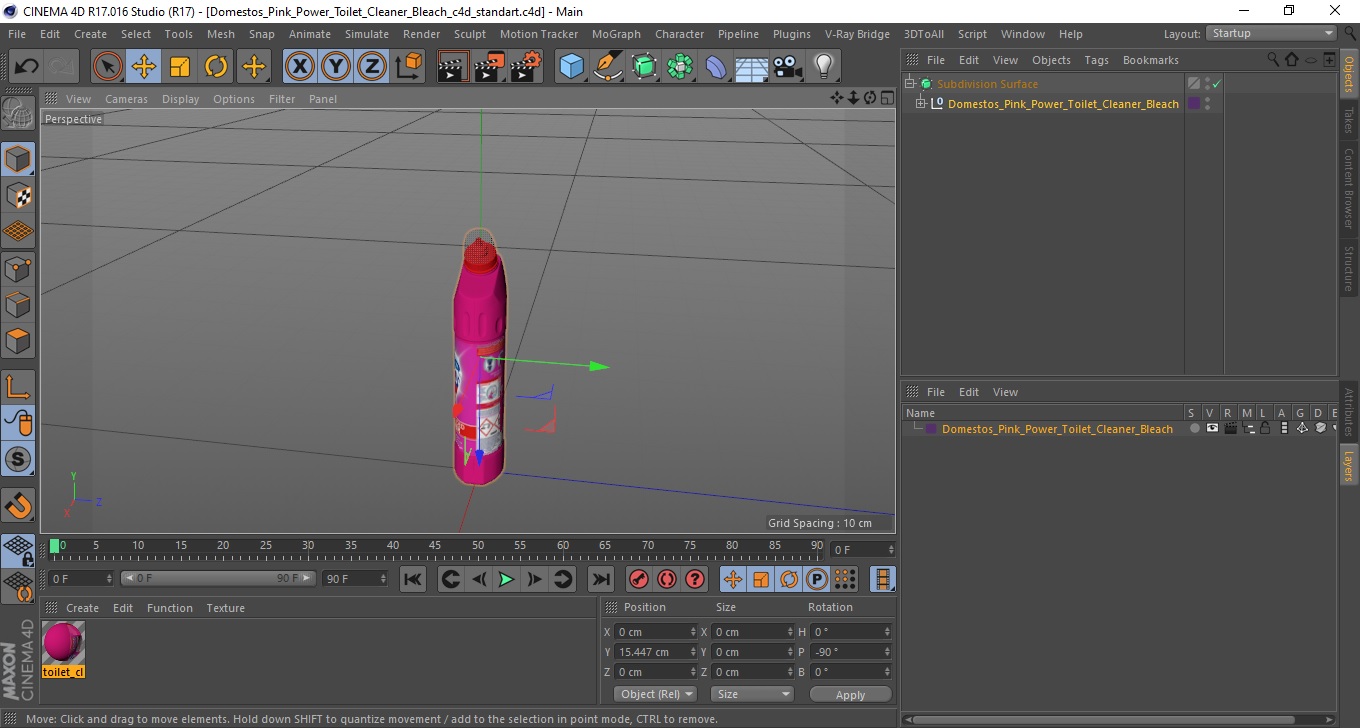The image size is (1360, 728).
Task: Click the Undo arrow icon
Action: point(26,67)
